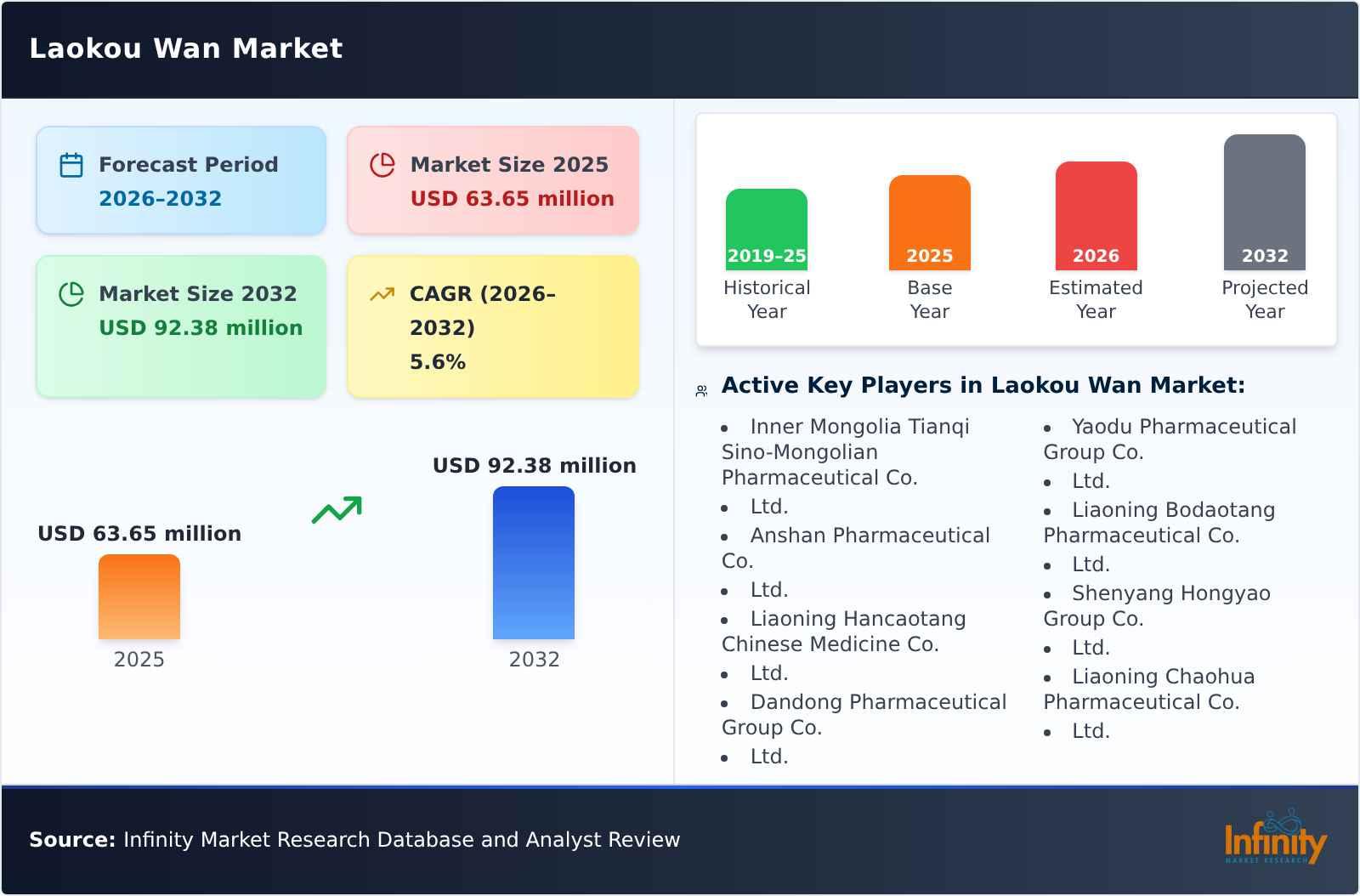Click the people icon beside Active Key Players
The height and width of the screenshot is (896, 1360).
pos(701,391)
